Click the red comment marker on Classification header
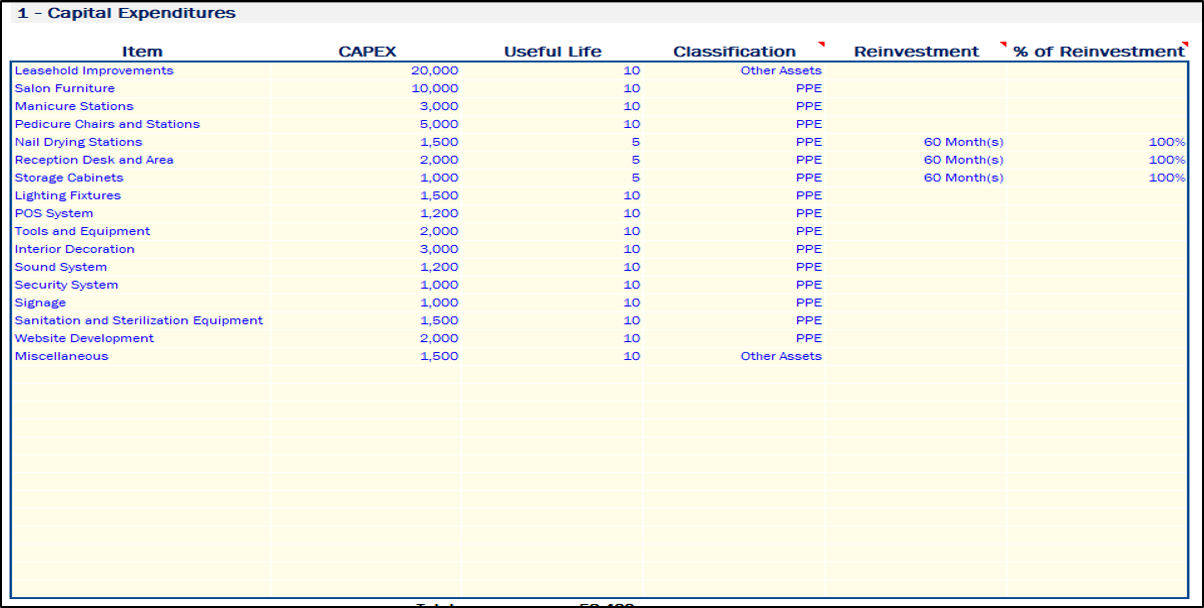1204x608 pixels. [821, 45]
